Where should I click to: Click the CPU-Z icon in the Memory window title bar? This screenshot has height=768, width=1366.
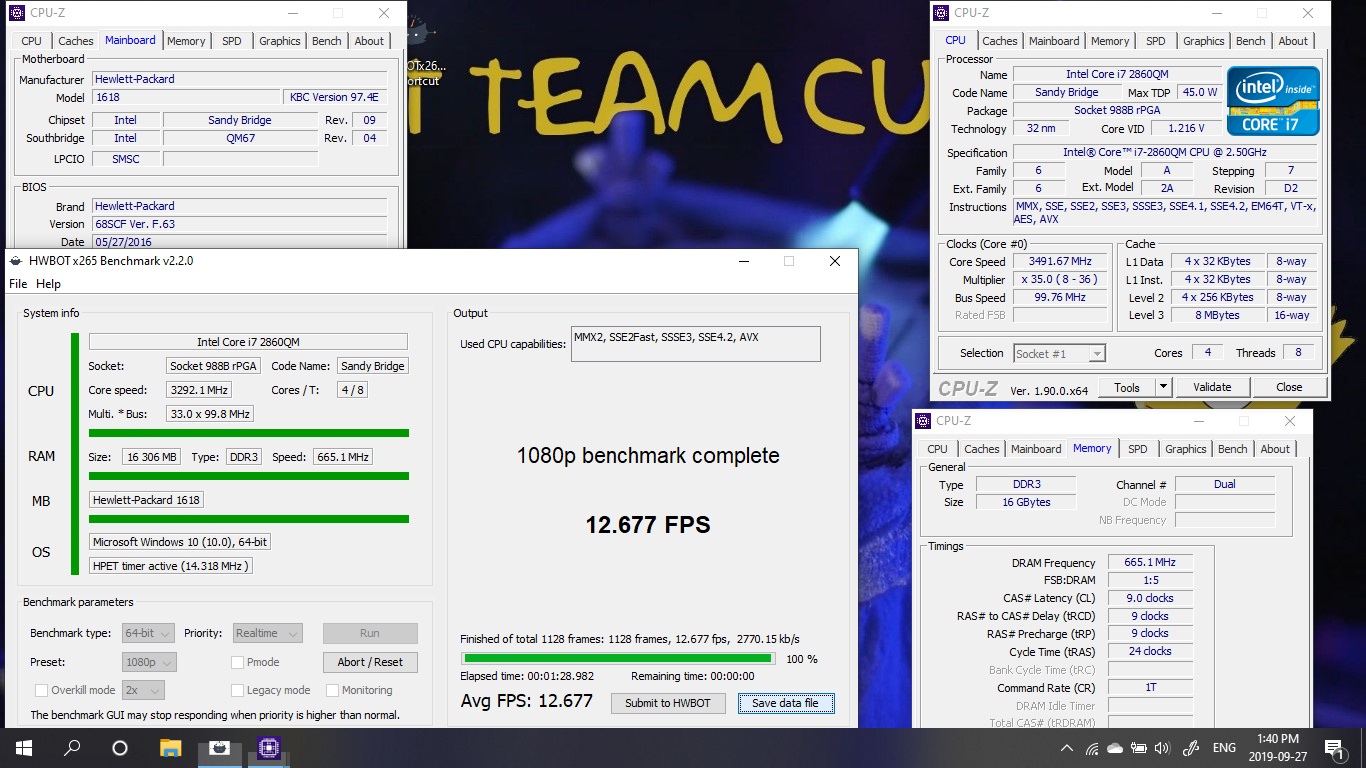point(922,421)
